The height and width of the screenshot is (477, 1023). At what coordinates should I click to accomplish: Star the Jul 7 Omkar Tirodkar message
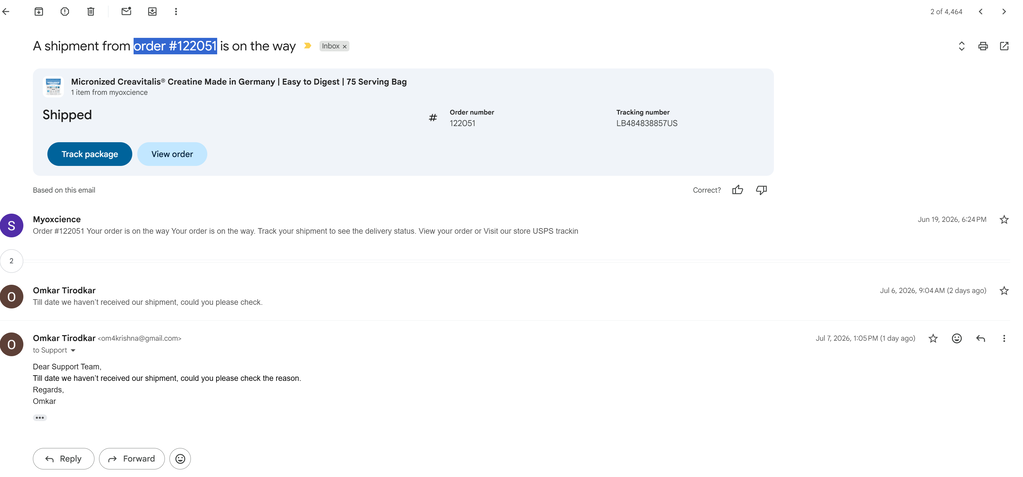(933, 339)
